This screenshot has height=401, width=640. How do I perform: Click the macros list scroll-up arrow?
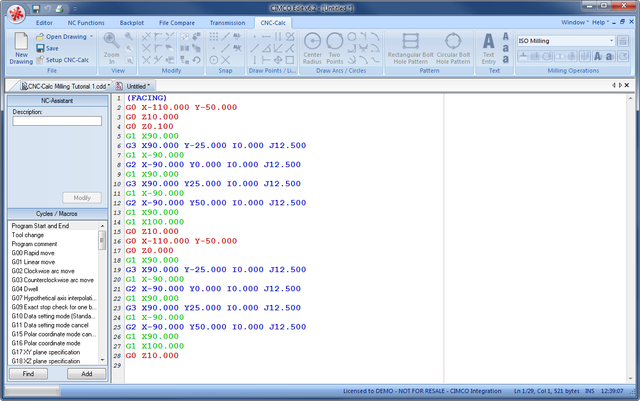(102, 226)
